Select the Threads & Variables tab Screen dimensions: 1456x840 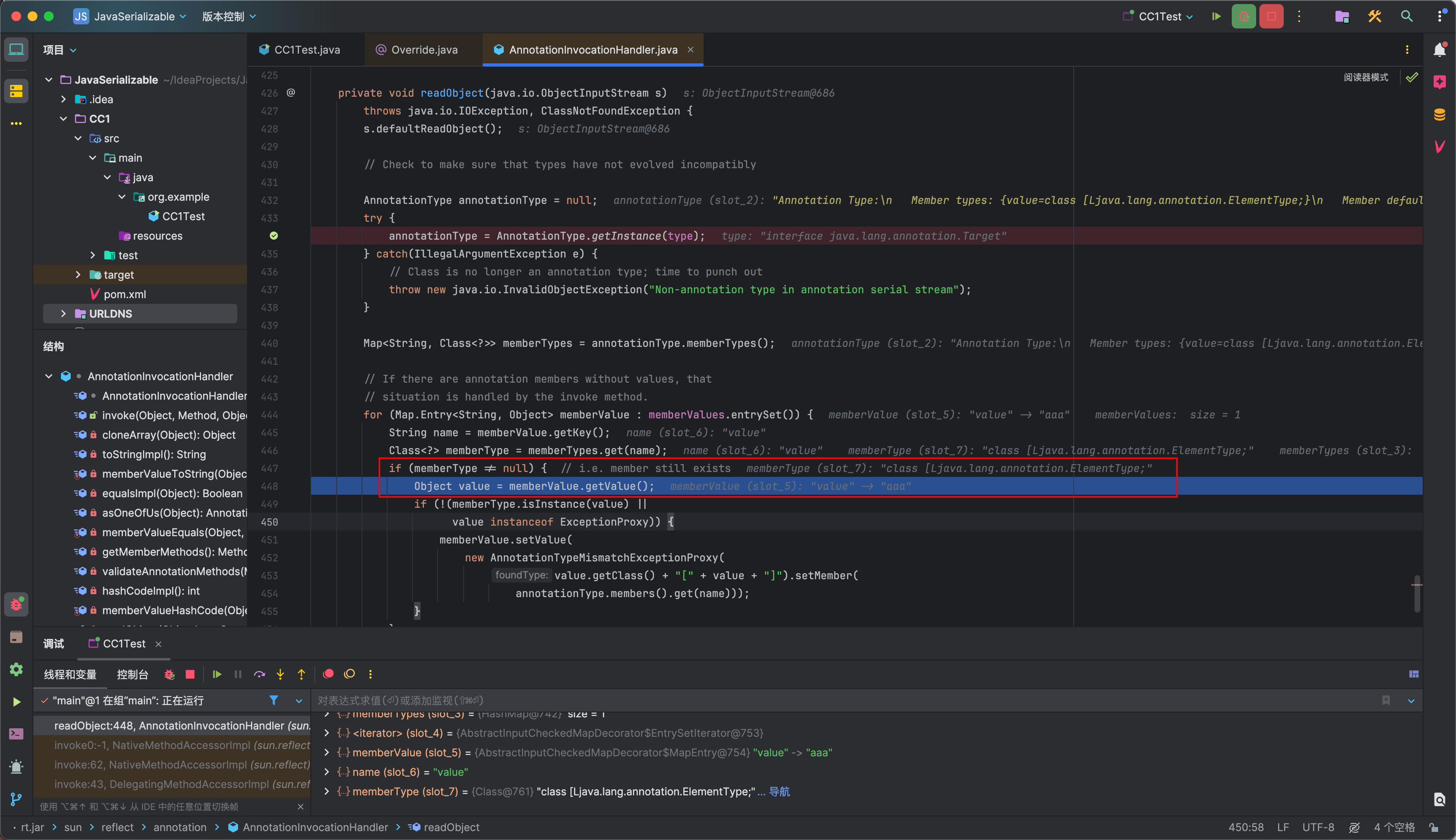click(70, 674)
